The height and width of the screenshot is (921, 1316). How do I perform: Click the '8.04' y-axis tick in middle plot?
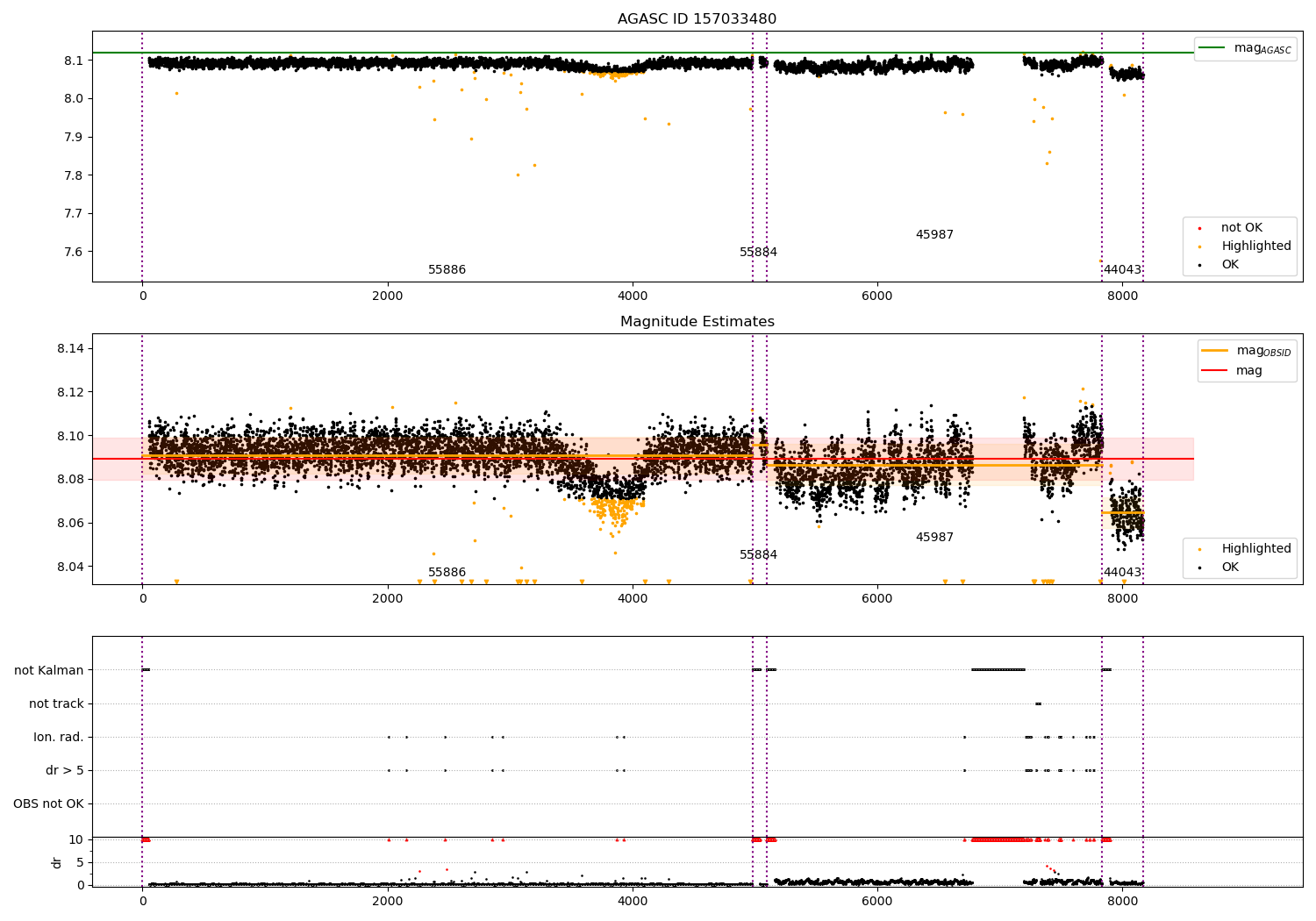click(x=70, y=568)
